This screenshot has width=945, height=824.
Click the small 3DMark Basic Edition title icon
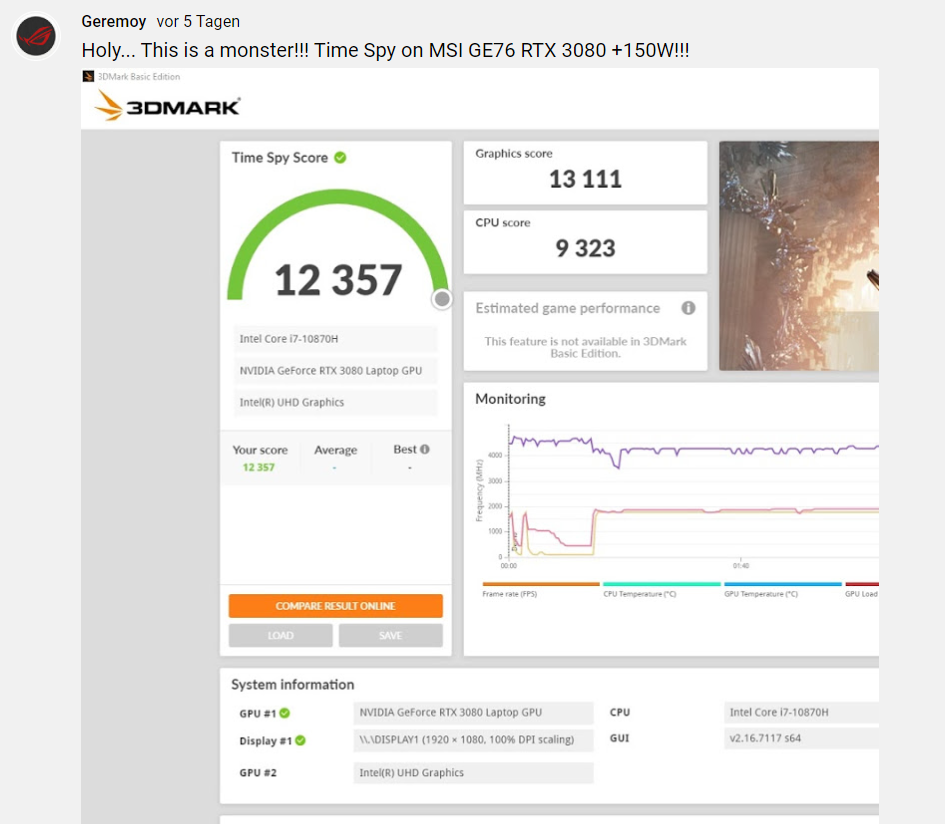point(88,76)
